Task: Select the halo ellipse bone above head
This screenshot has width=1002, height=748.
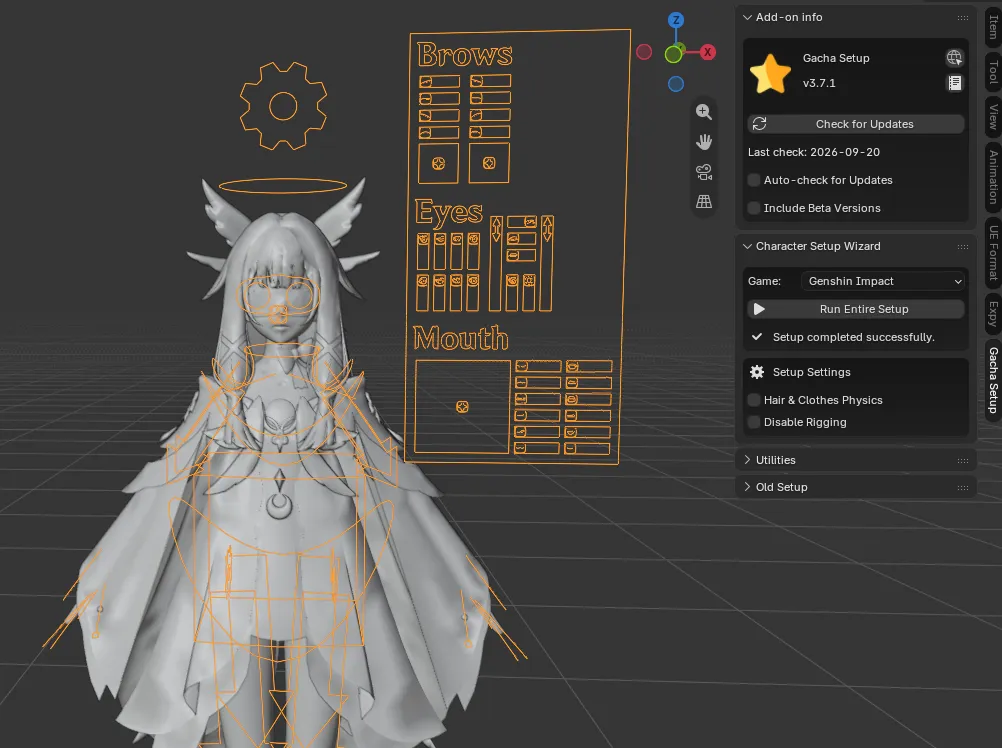Action: pos(283,186)
